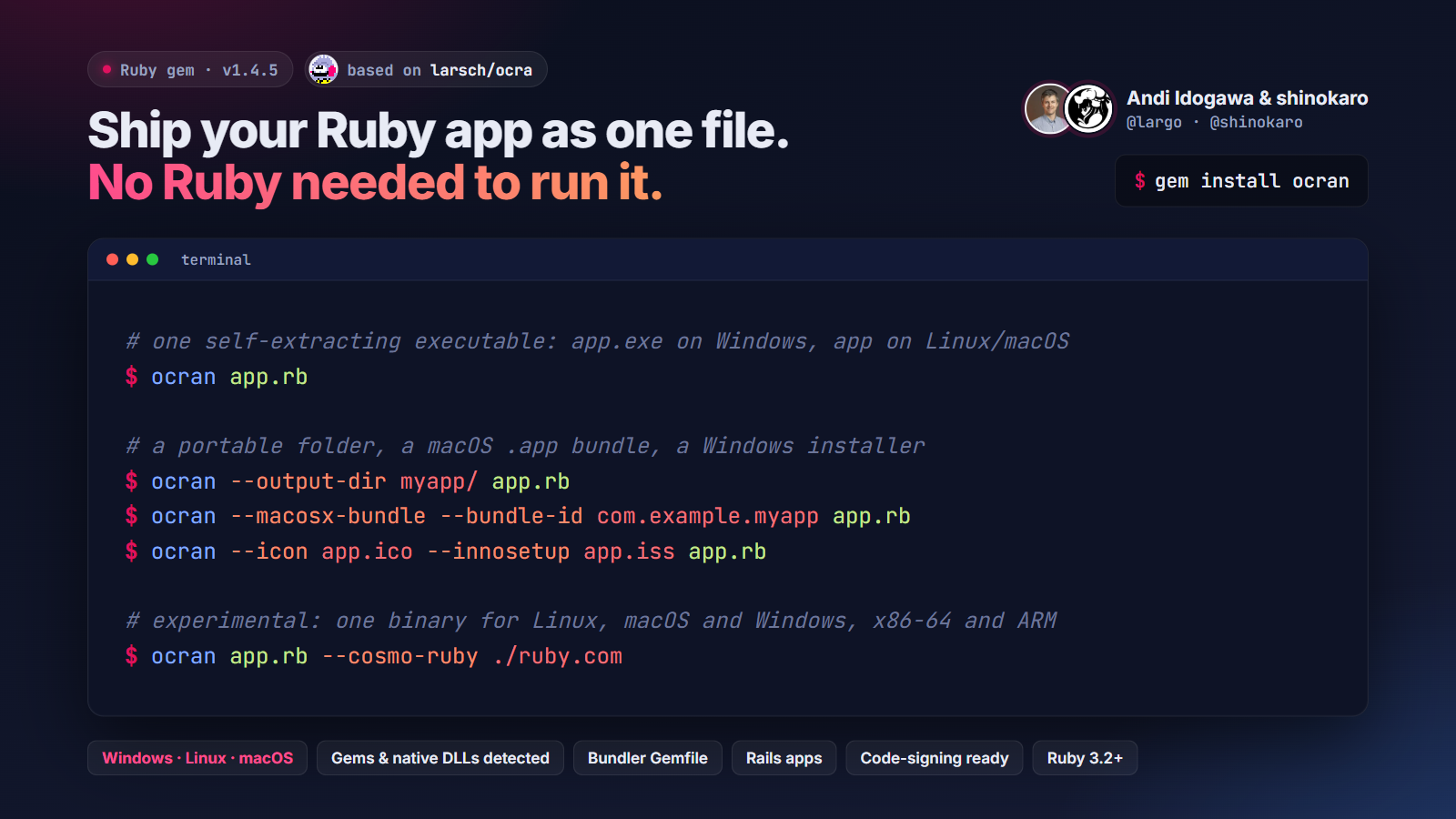This screenshot has width=1456, height=819.
Task: Click the comment about a portable folder
Action: [525, 446]
